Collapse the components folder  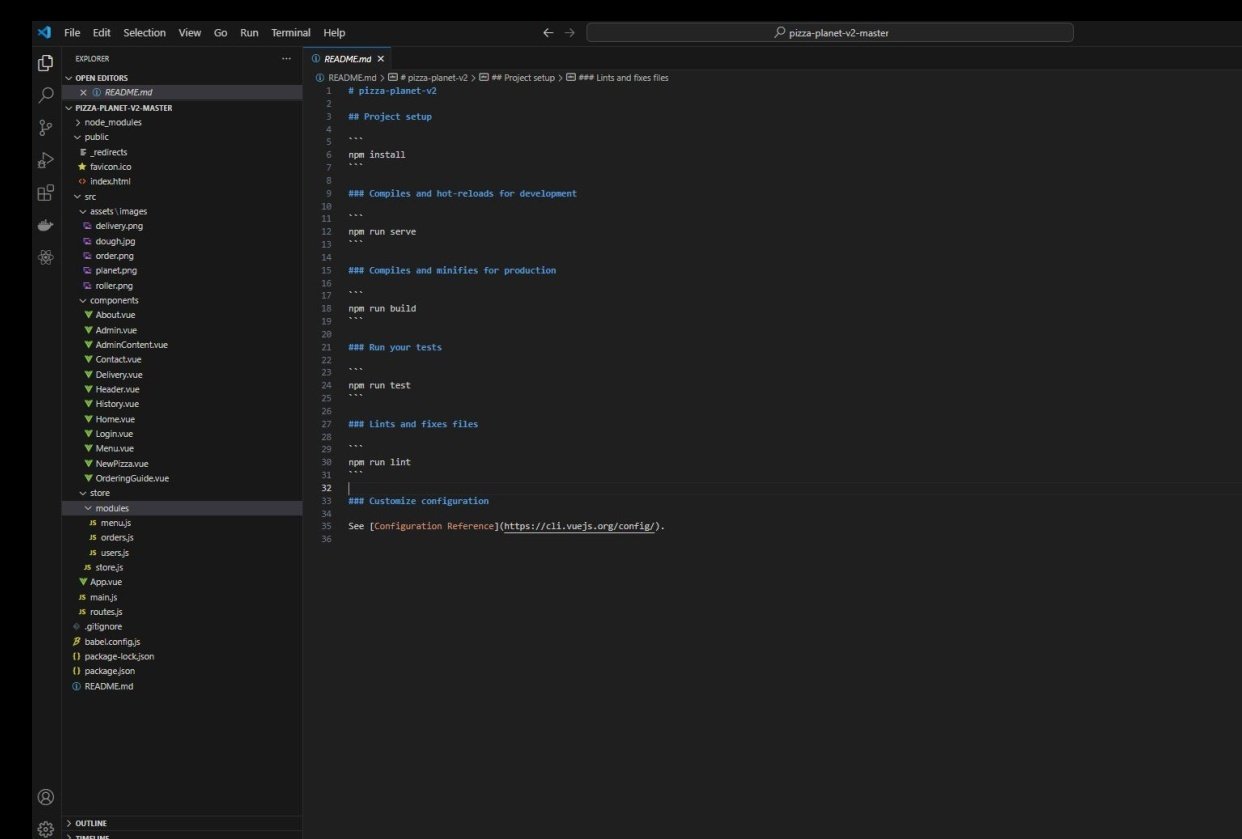pos(182,300)
